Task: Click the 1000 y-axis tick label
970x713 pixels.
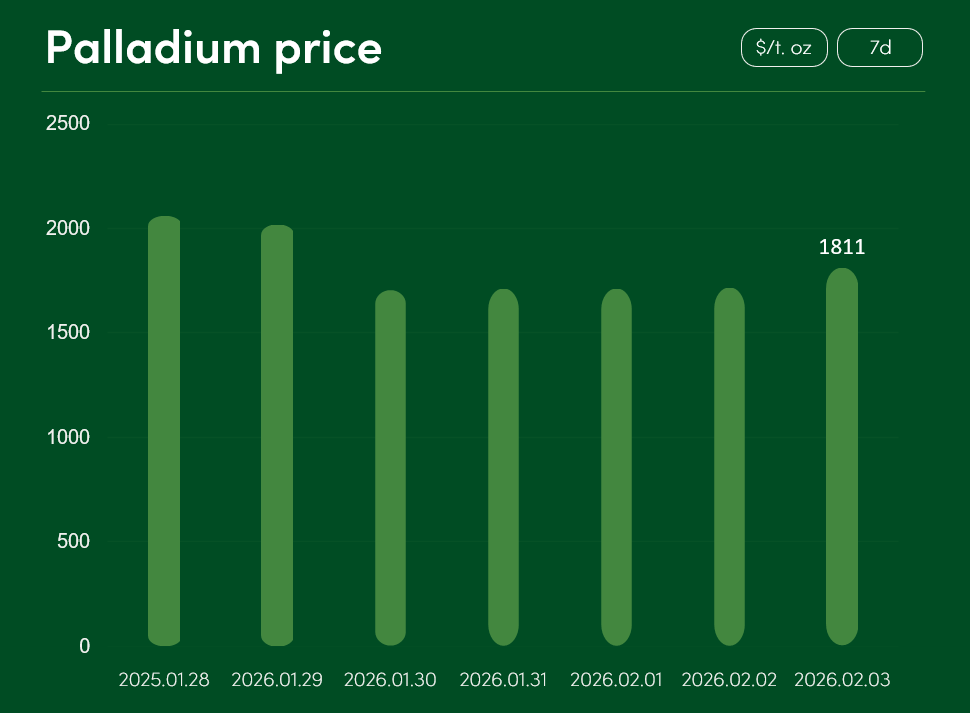Action: (x=68, y=437)
